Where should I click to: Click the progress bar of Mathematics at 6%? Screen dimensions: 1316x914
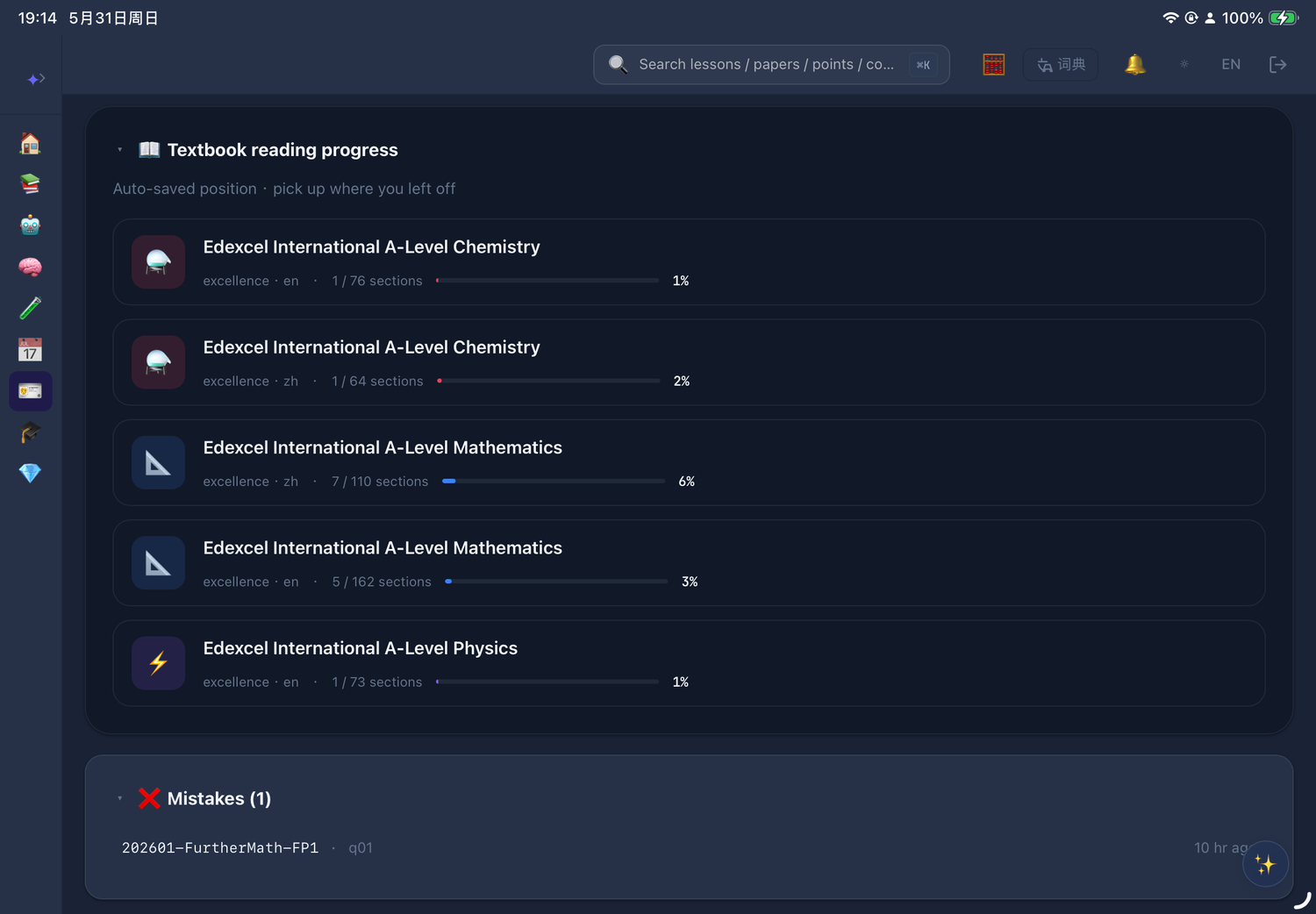point(554,482)
